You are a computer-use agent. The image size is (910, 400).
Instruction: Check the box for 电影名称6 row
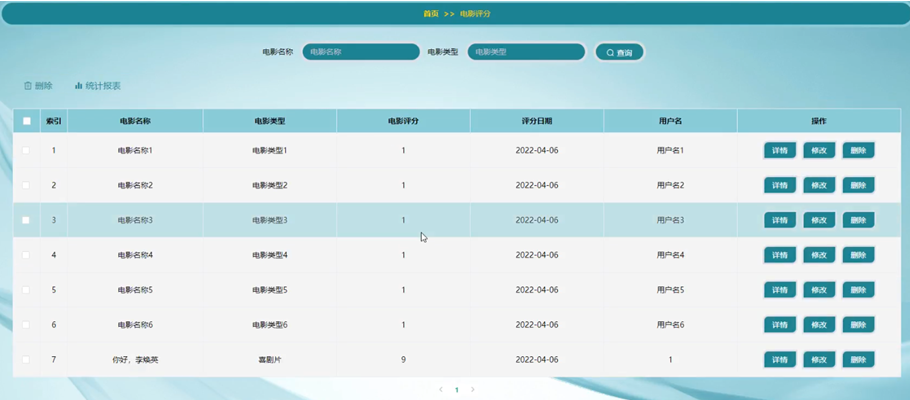point(26,325)
